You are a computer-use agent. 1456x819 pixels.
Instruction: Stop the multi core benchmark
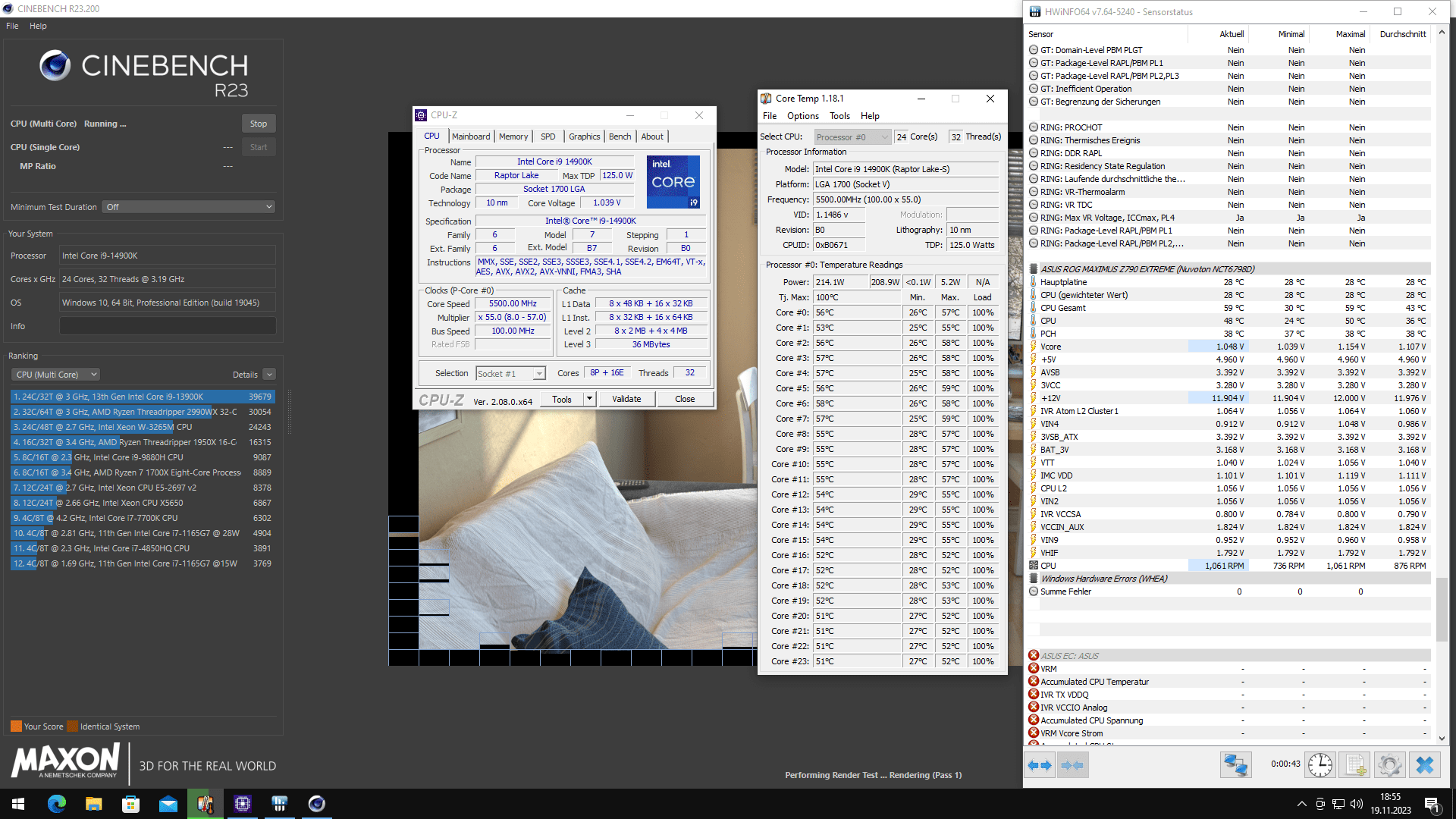click(x=259, y=124)
